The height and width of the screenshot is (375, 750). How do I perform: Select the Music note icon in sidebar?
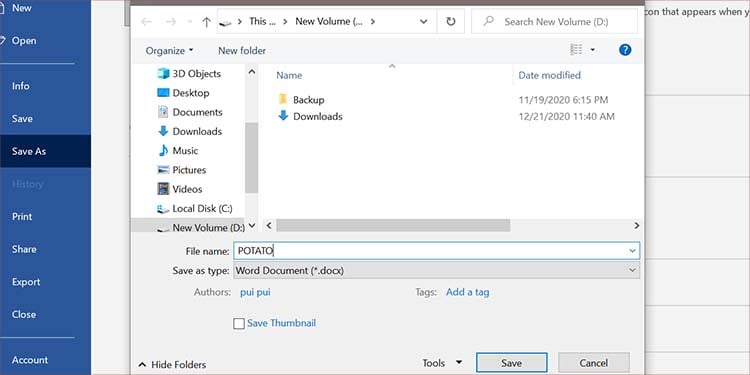click(x=164, y=151)
